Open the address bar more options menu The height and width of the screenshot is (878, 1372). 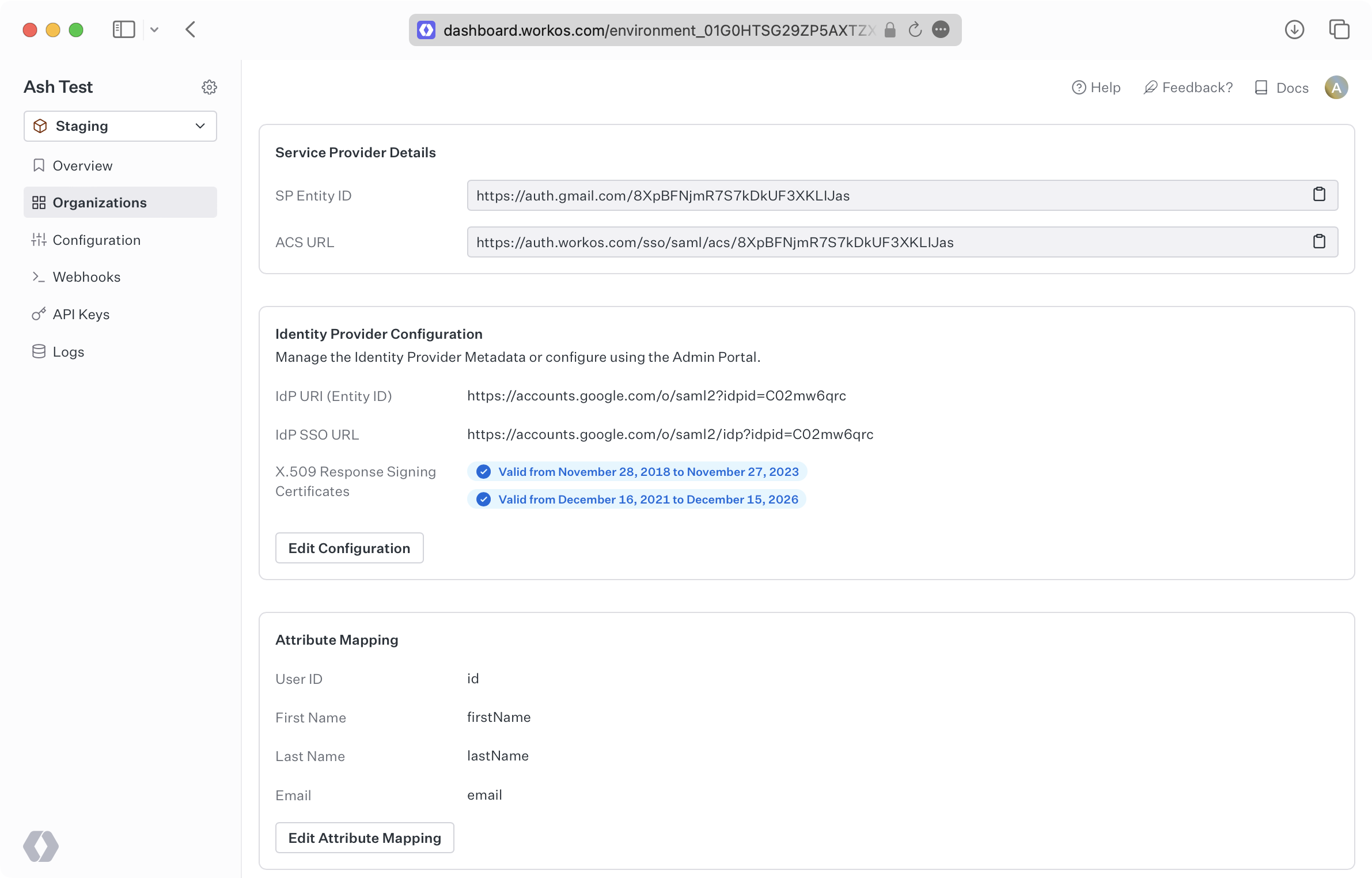click(942, 29)
